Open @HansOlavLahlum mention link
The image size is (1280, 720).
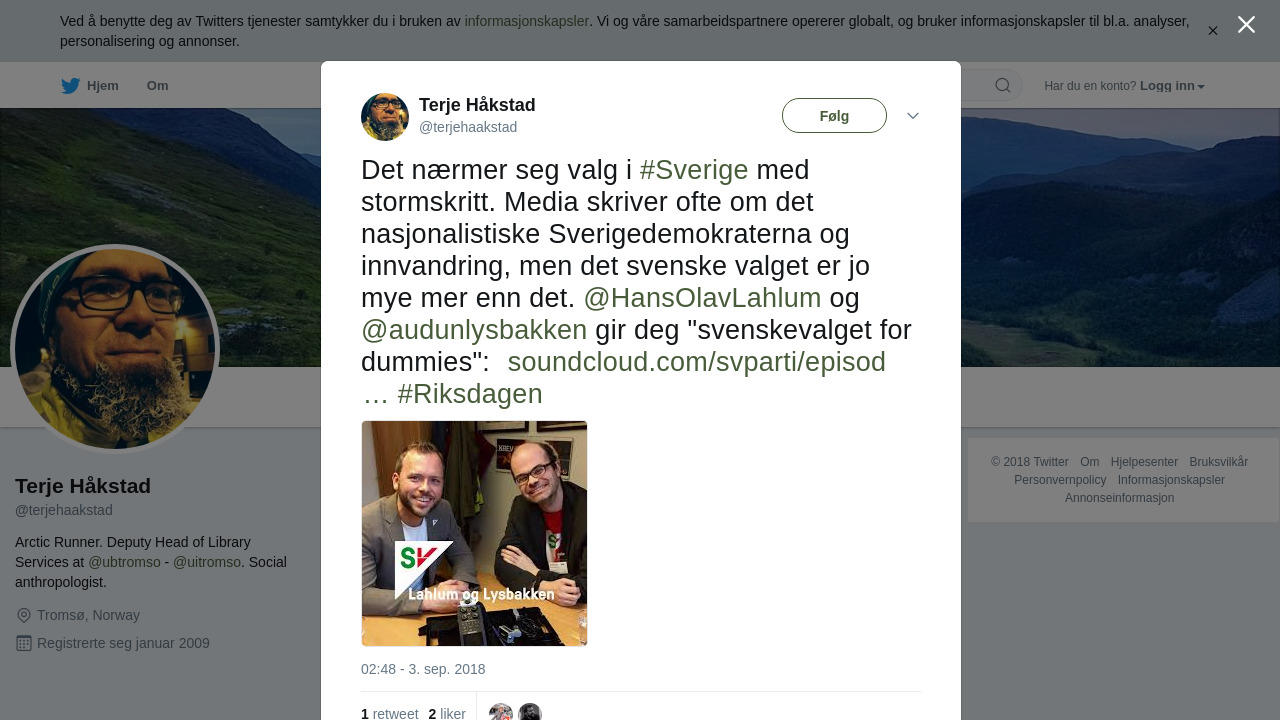(x=702, y=298)
